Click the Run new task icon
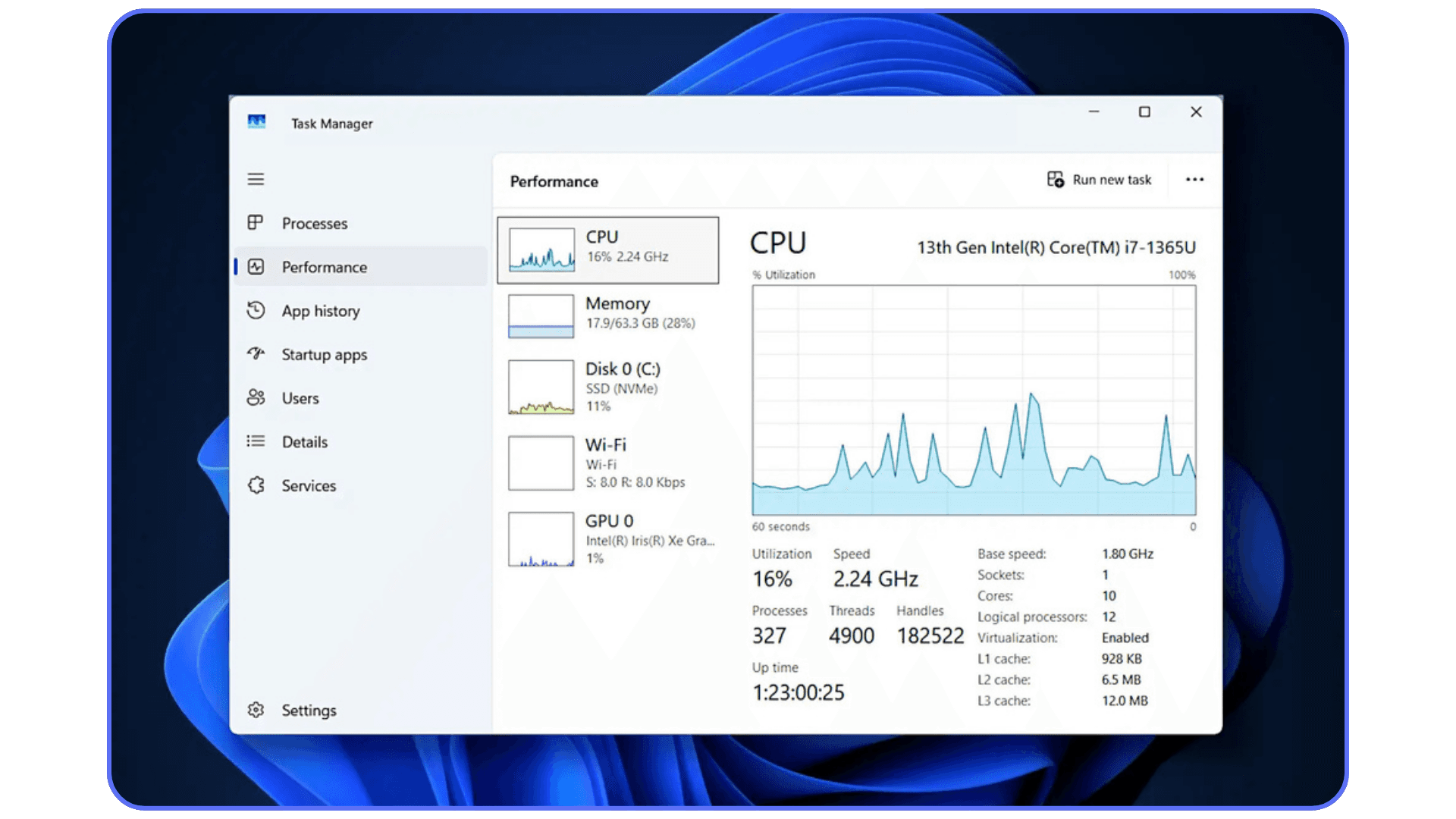 click(1056, 180)
